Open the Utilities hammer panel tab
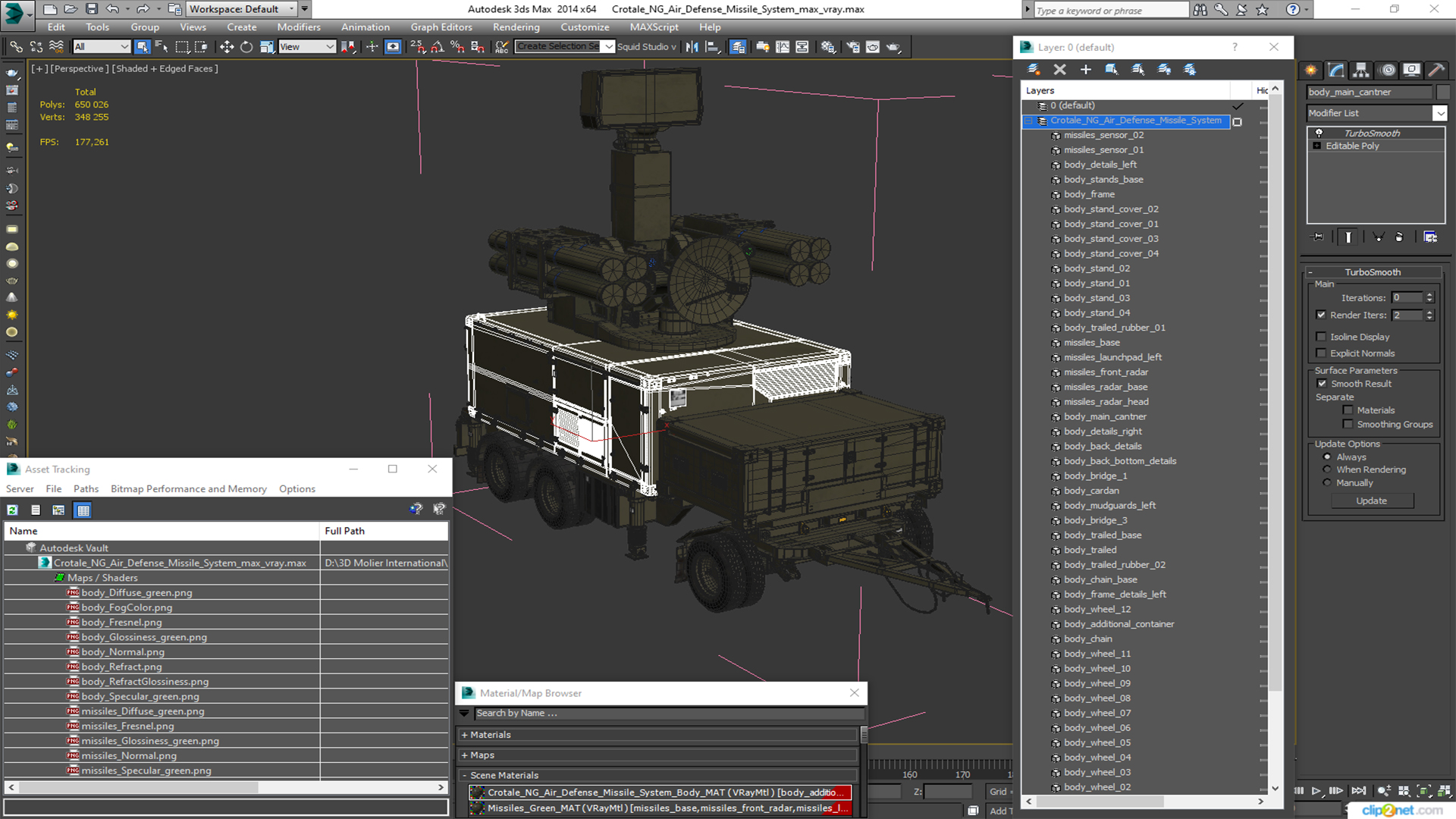The width and height of the screenshot is (1456, 819). pyautogui.click(x=1436, y=71)
